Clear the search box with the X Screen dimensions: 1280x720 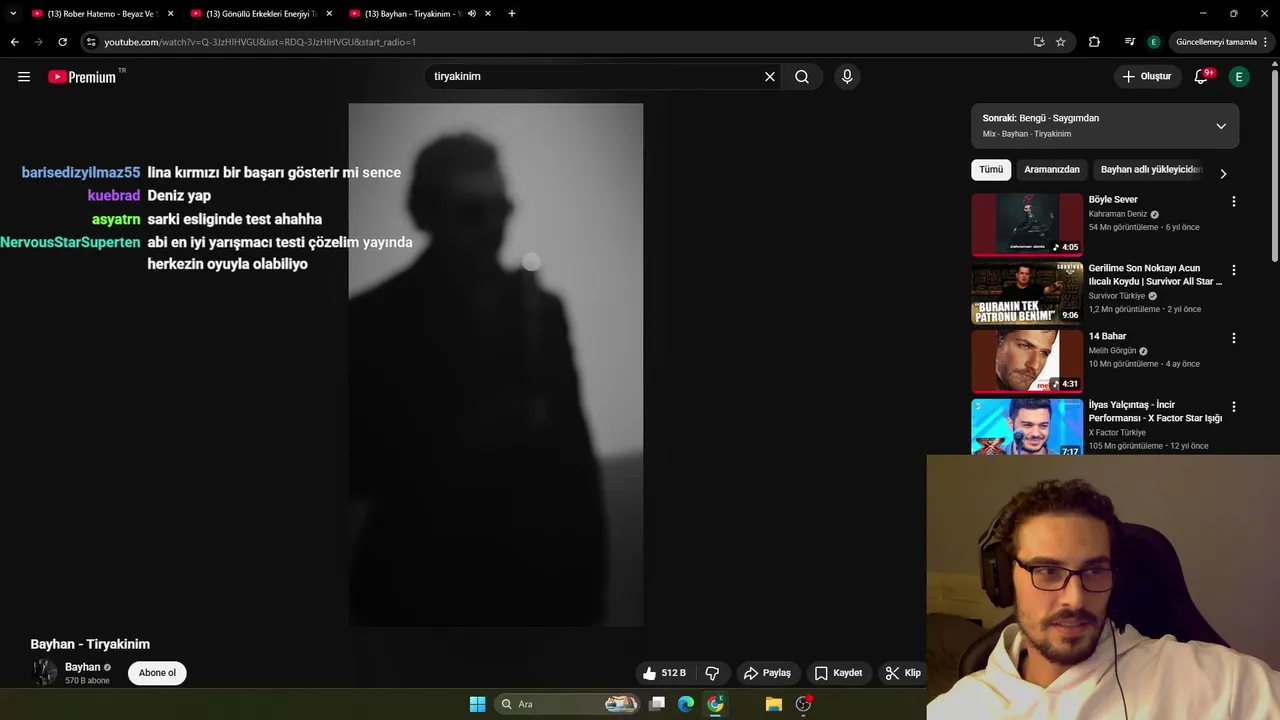[x=770, y=77]
